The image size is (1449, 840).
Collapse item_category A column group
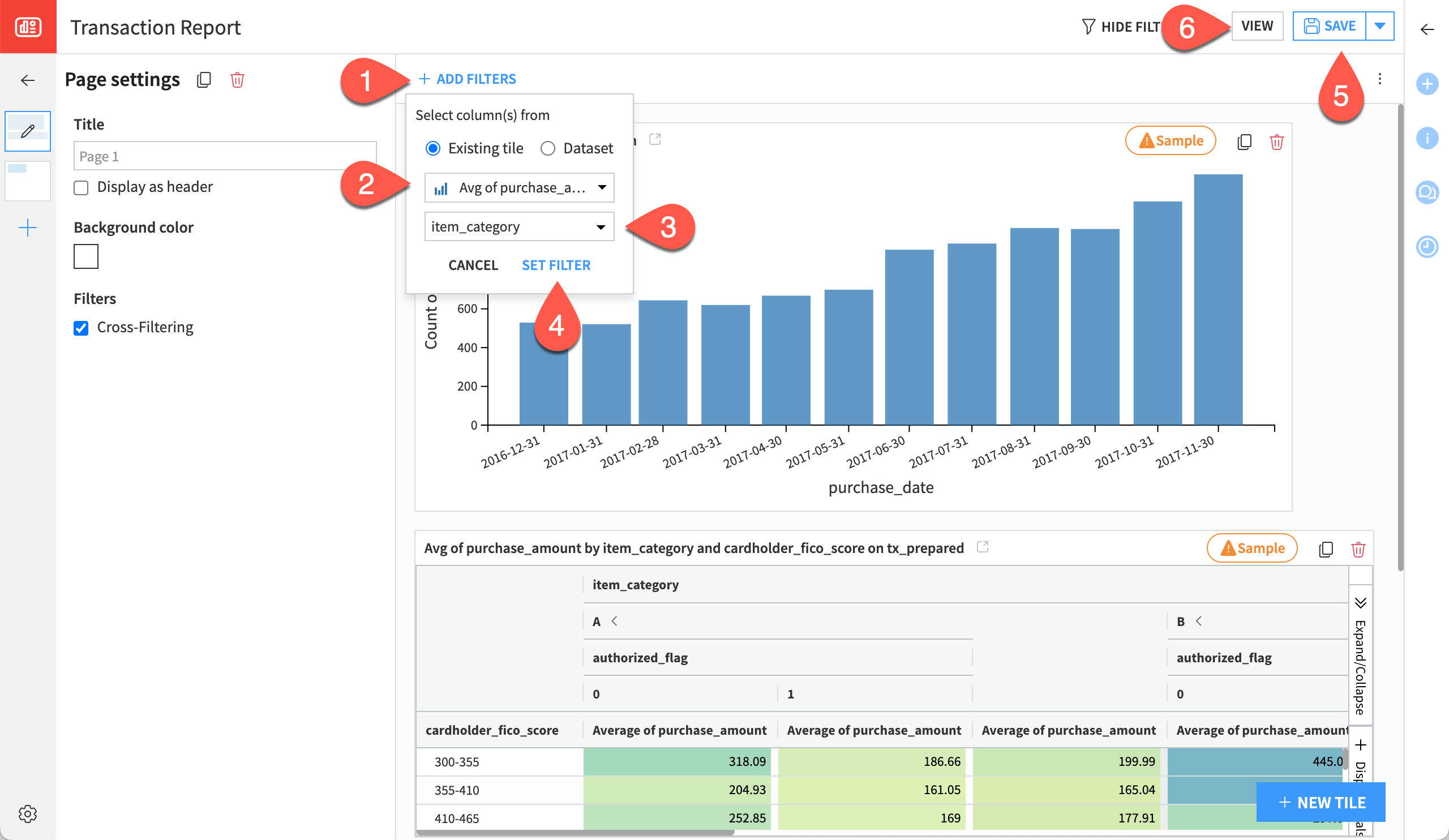(x=614, y=621)
